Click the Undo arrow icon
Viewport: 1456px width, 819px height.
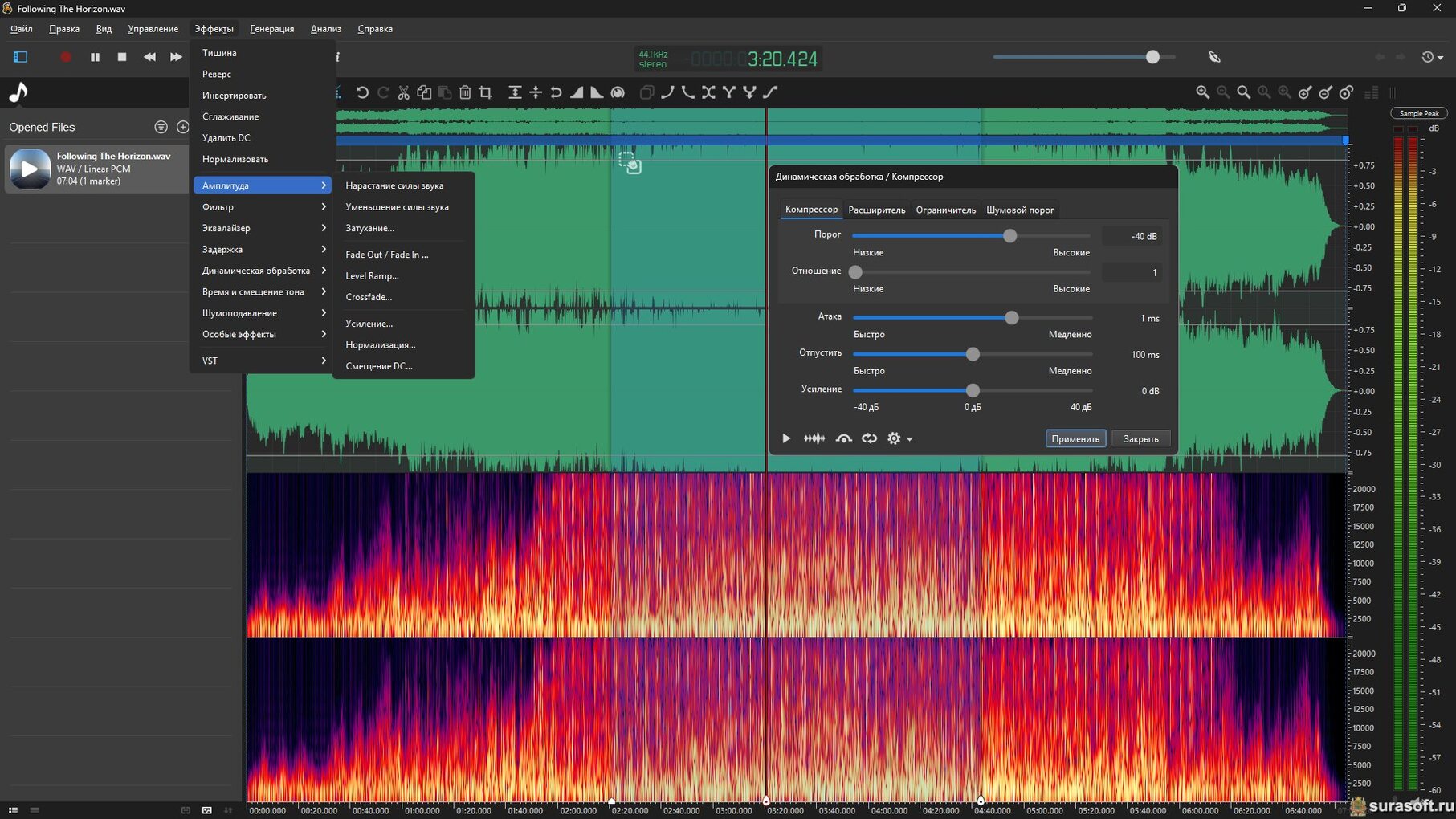coord(362,92)
